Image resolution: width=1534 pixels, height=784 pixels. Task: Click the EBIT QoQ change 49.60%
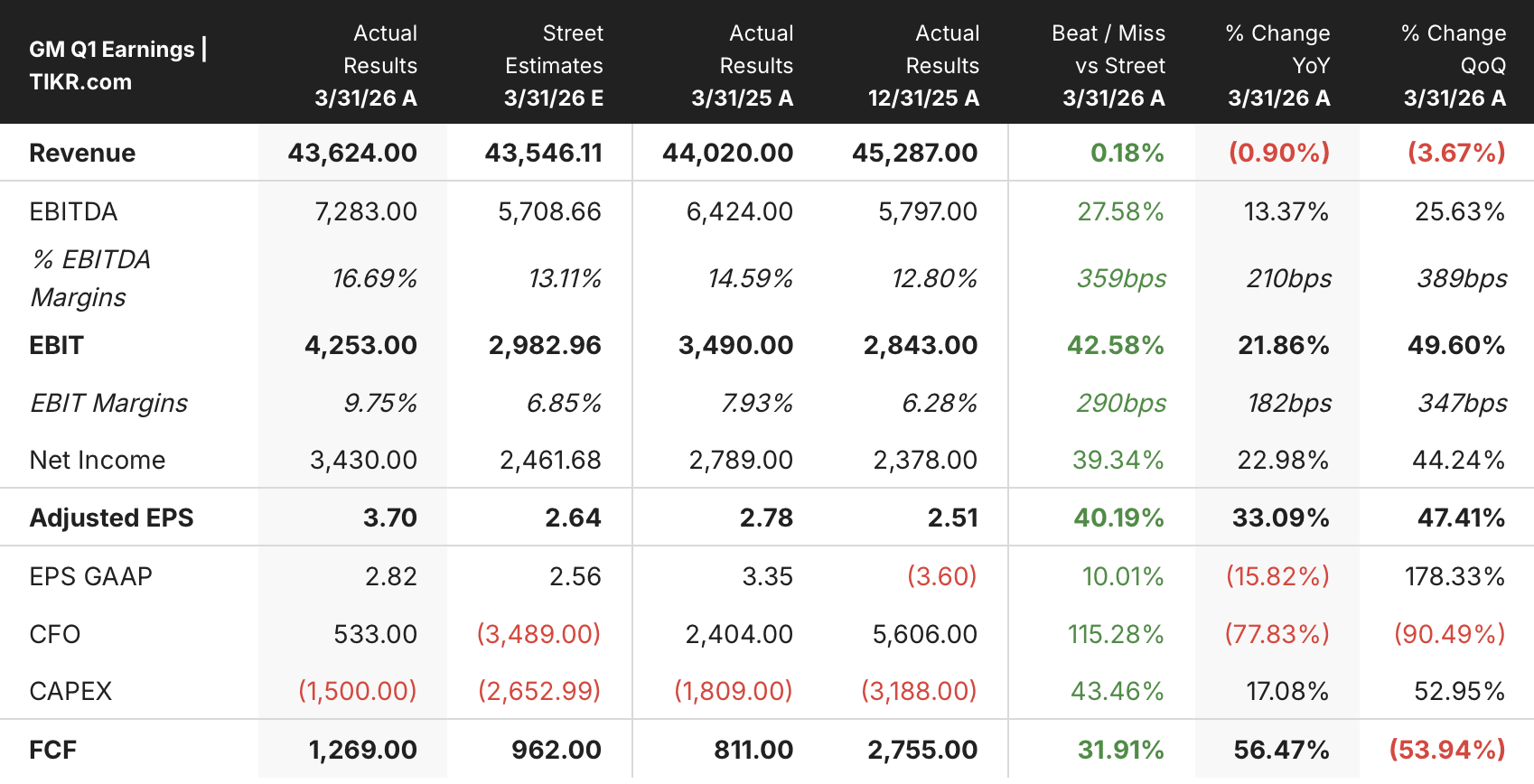(1456, 345)
